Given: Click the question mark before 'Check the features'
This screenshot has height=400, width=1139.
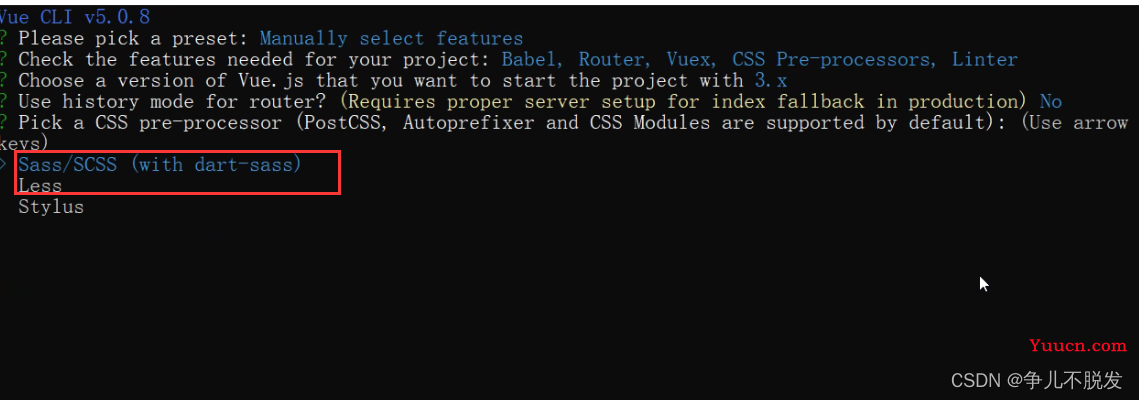Looking at the screenshot, I should (4, 60).
